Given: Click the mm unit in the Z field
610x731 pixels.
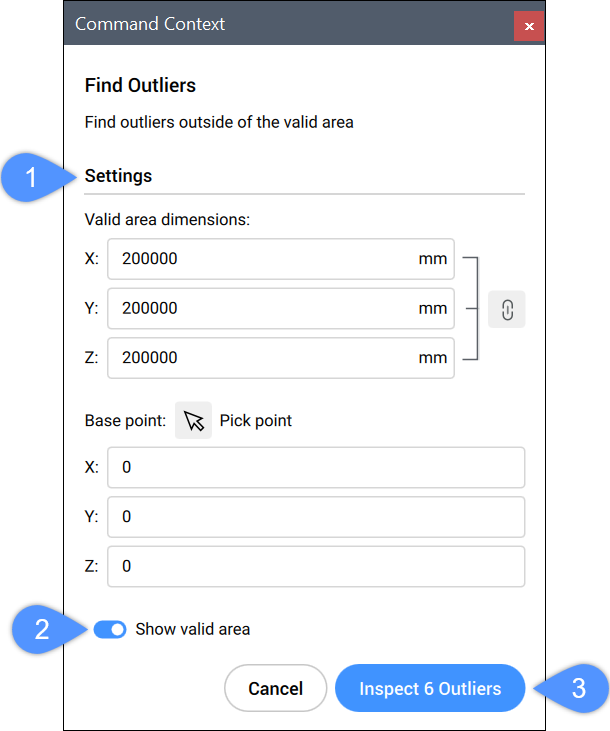Looking at the screenshot, I should point(433,358).
